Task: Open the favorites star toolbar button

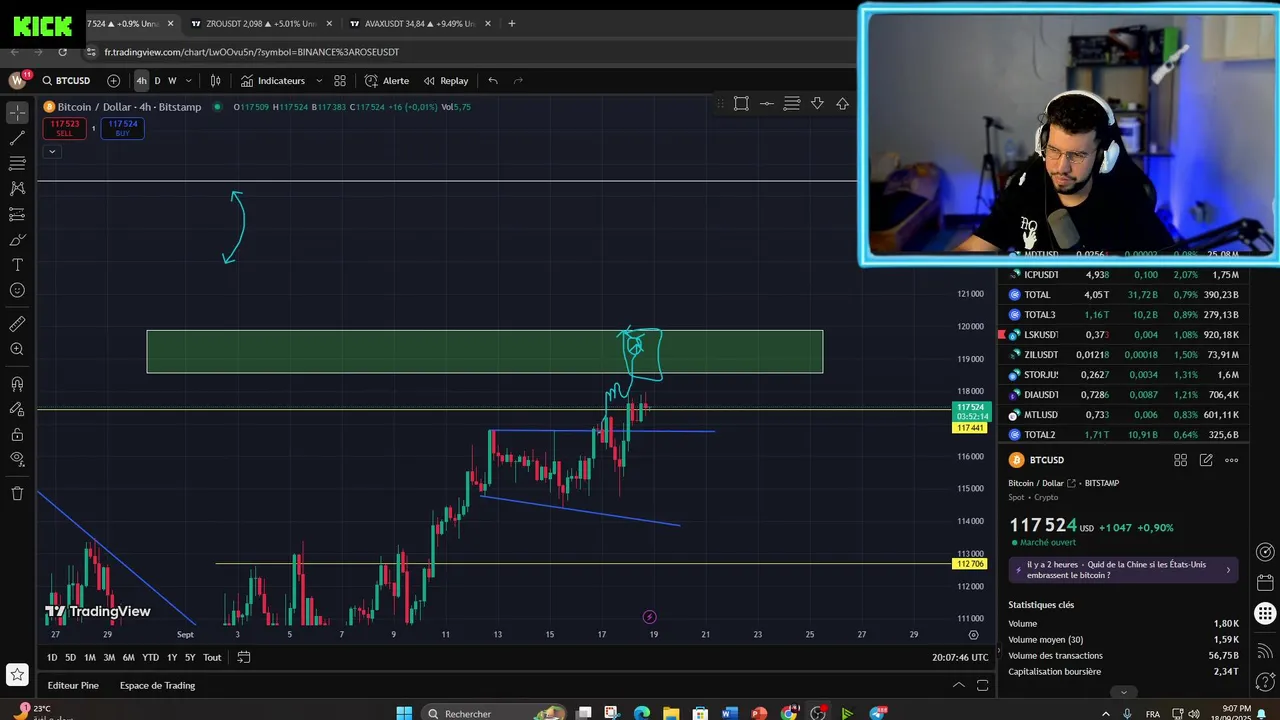Action: pos(17,675)
